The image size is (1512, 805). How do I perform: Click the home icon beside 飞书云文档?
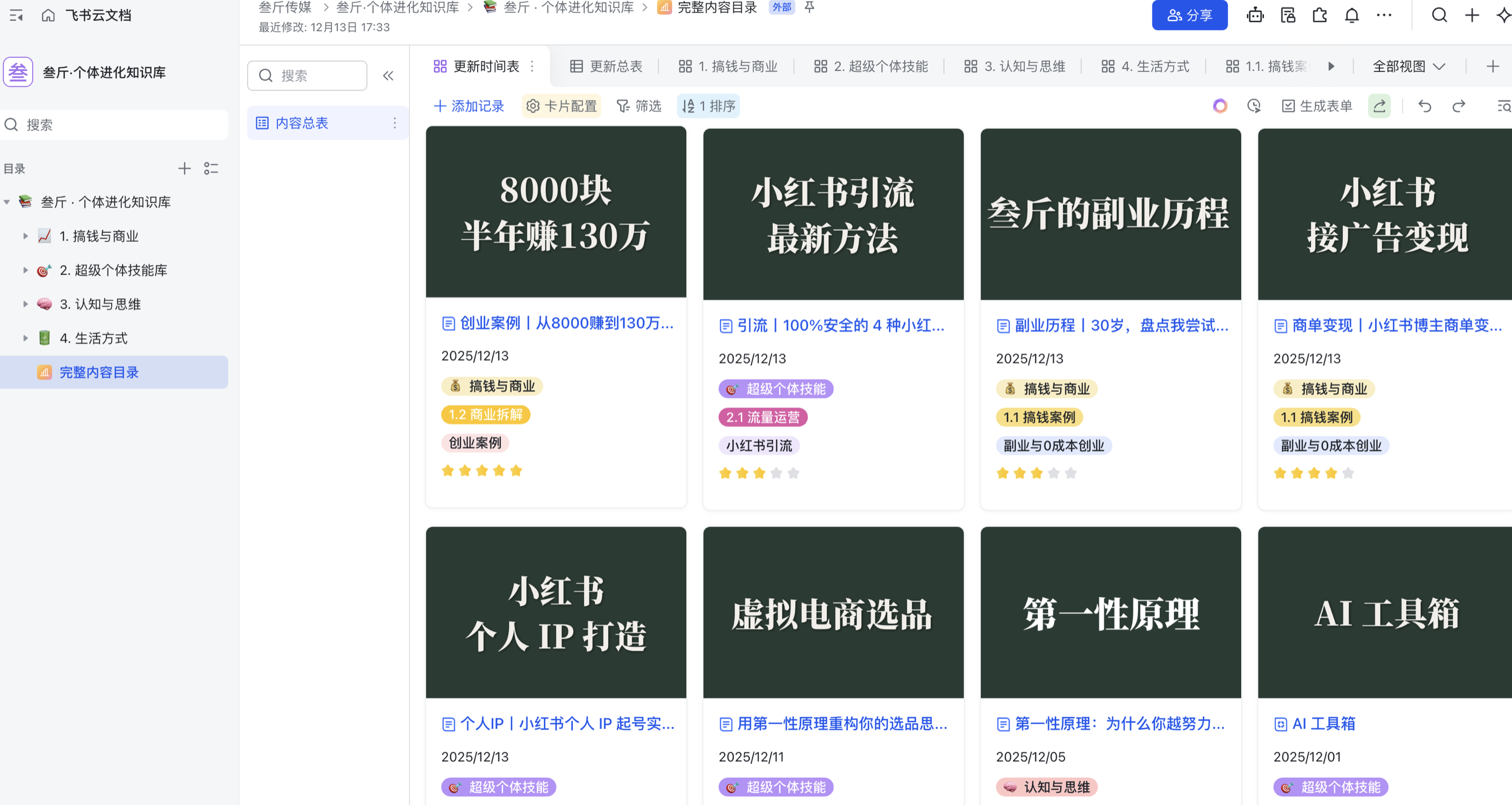[48, 15]
